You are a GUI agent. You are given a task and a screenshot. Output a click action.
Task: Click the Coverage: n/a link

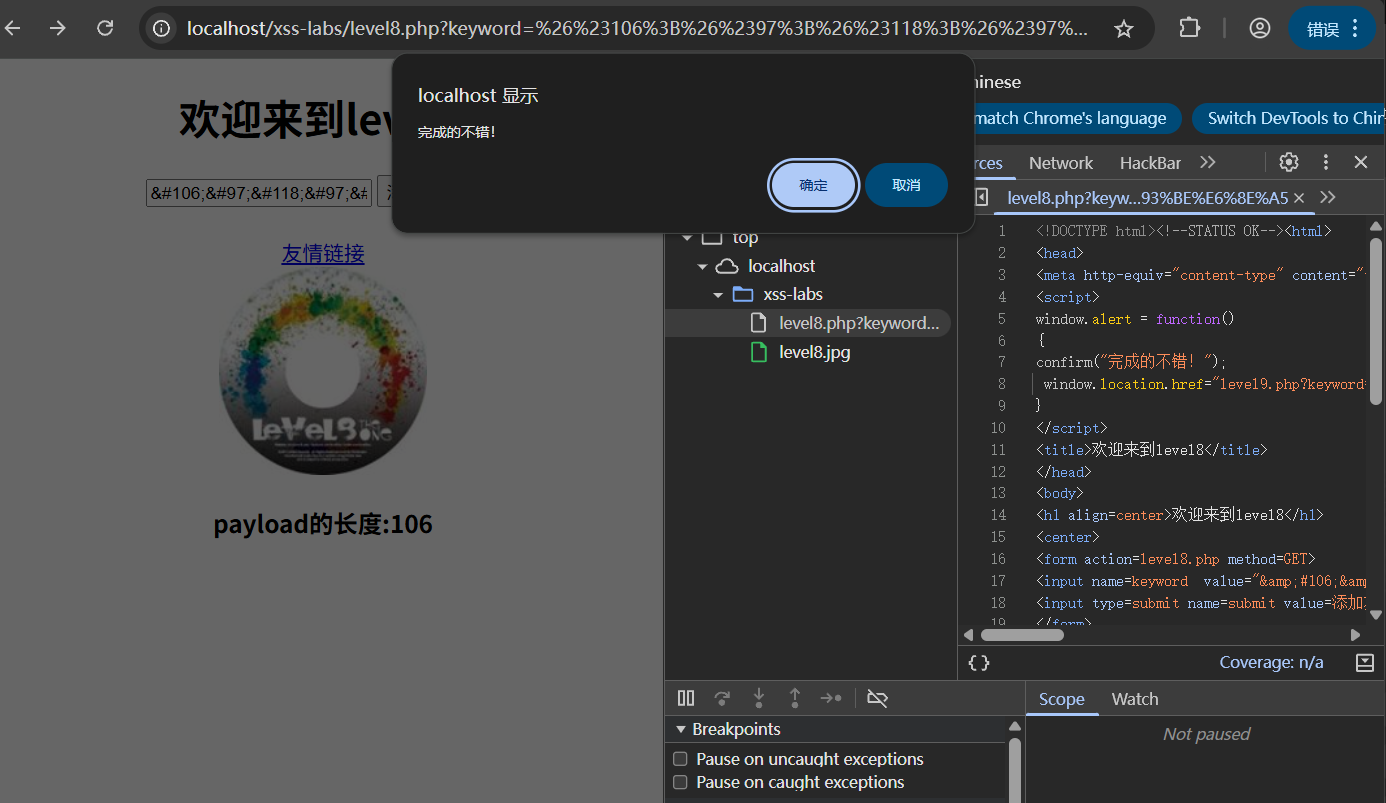click(1271, 662)
